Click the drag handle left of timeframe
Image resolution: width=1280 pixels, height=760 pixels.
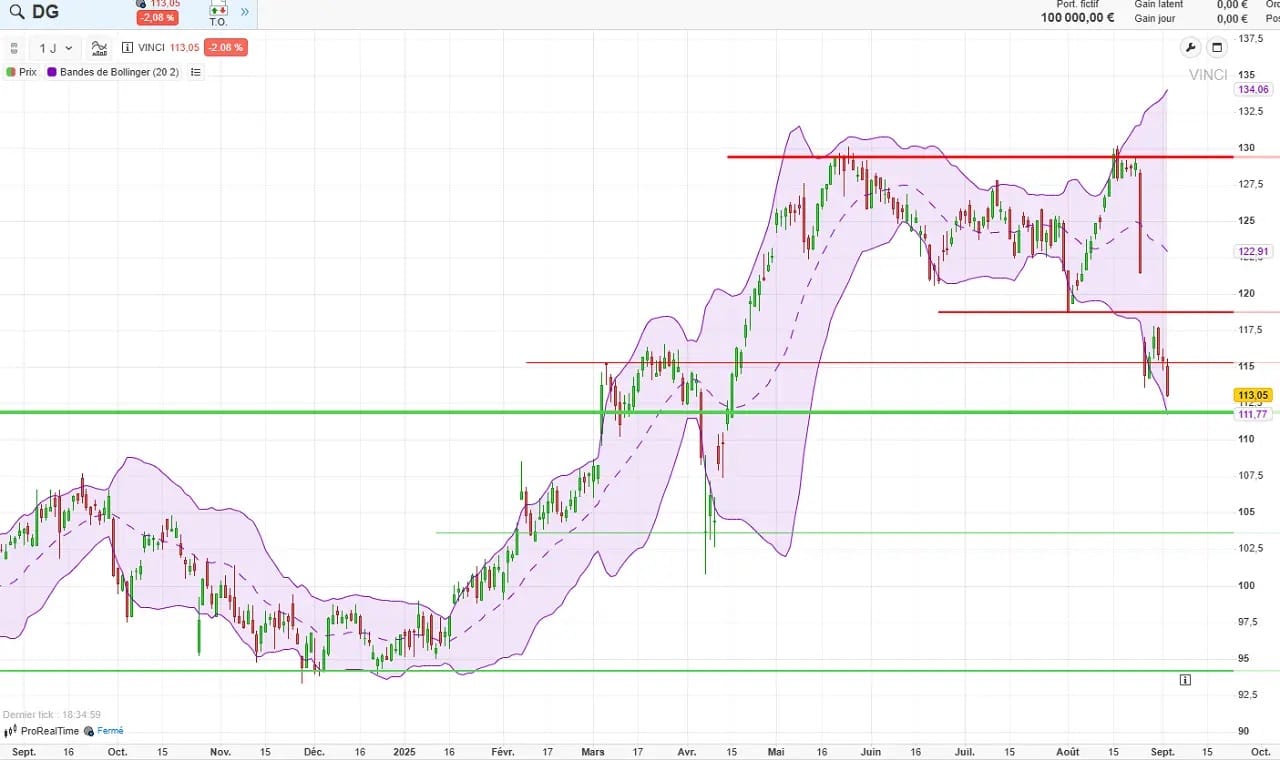pyautogui.click(x=15, y=48)
